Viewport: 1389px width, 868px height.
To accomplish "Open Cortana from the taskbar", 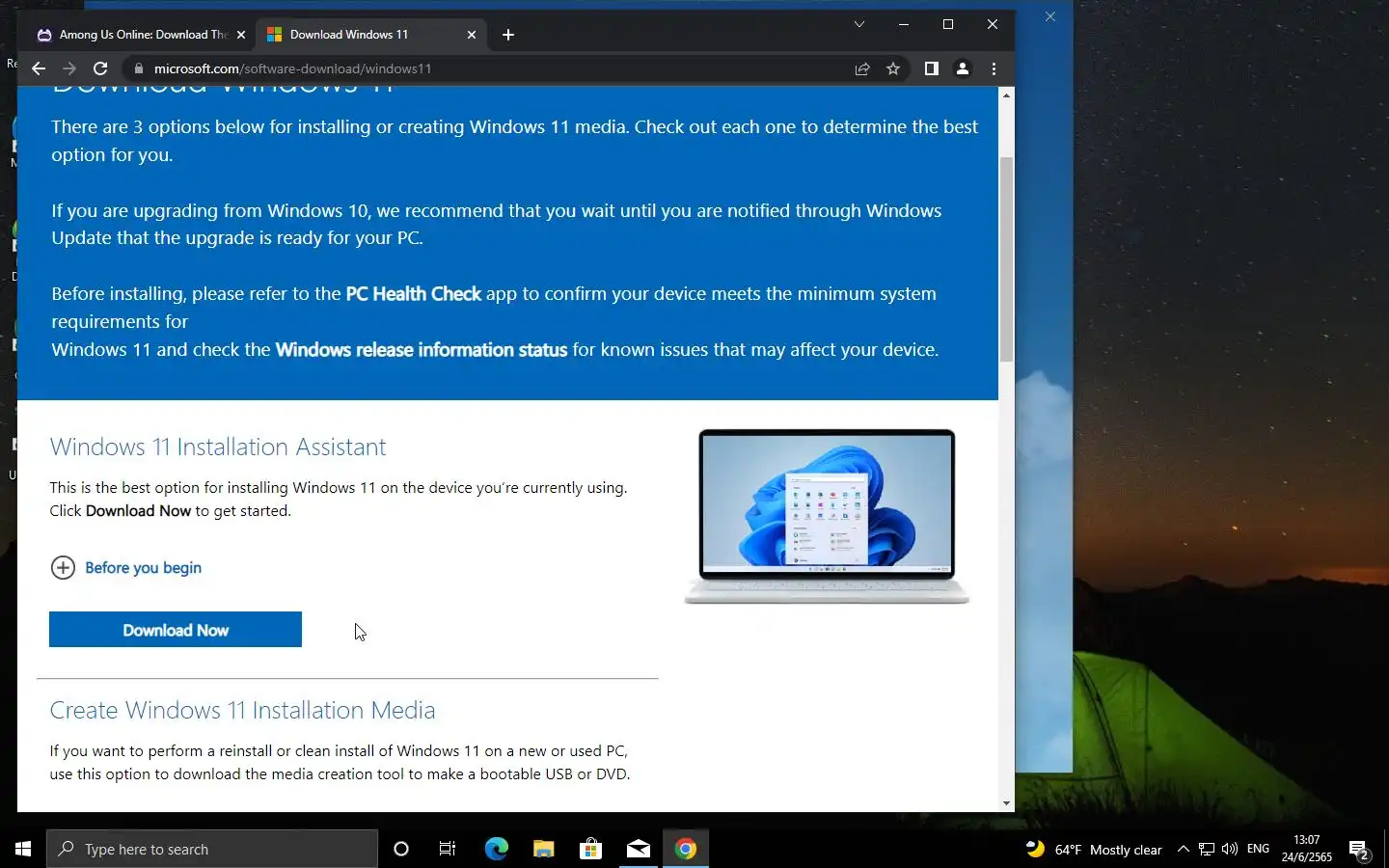I will [x=401, y=849].
